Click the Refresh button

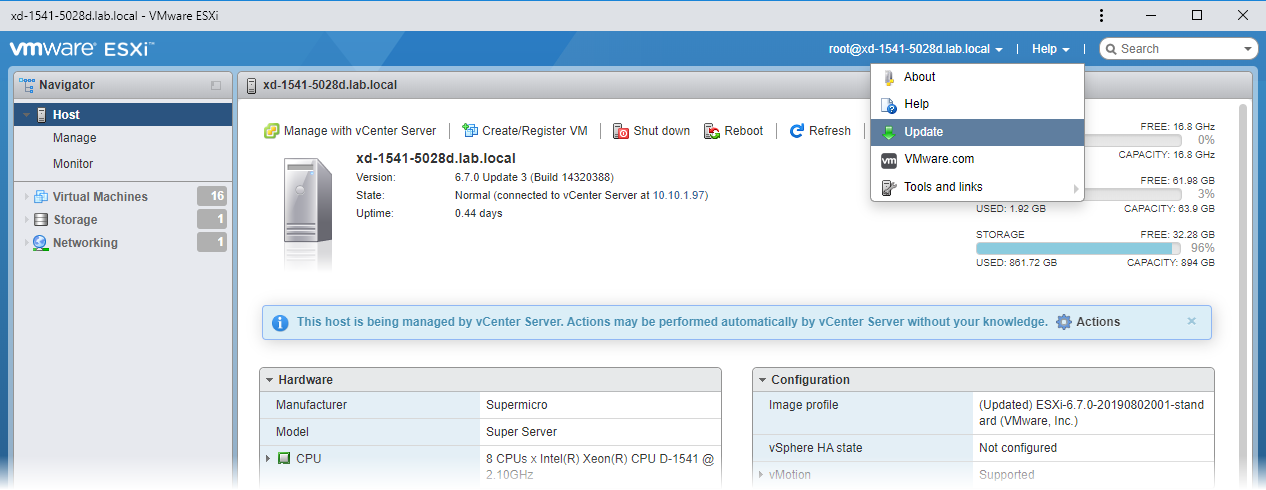click(x=820, y=131)
